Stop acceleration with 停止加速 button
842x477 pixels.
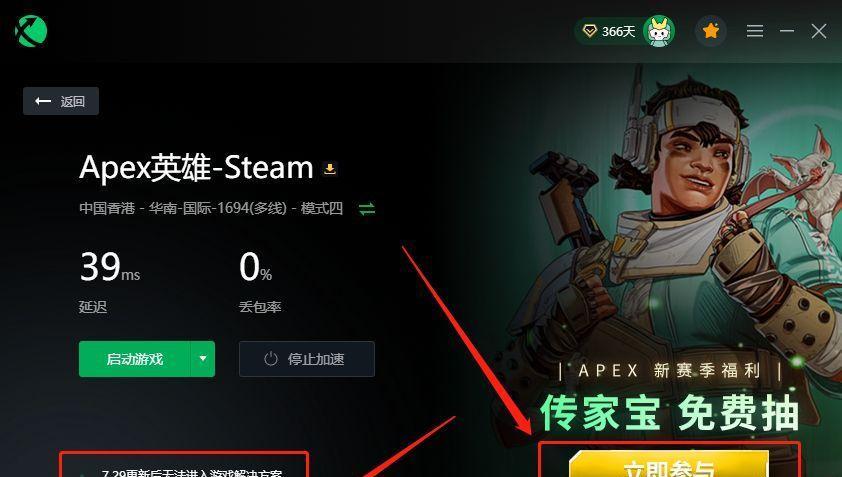pos(307,359)
